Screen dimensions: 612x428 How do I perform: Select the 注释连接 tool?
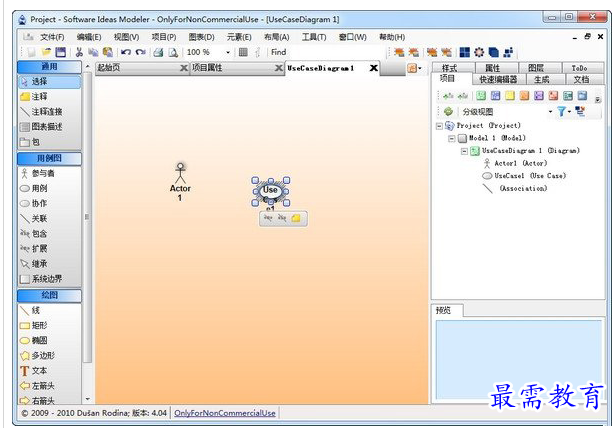click(50, 112)
